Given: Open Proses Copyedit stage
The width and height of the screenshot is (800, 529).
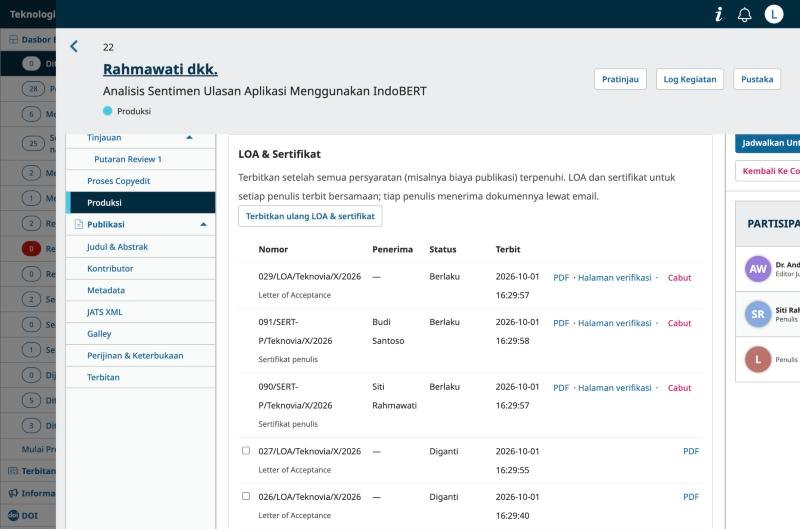Looking at the screenshot, I should [140, 181].
